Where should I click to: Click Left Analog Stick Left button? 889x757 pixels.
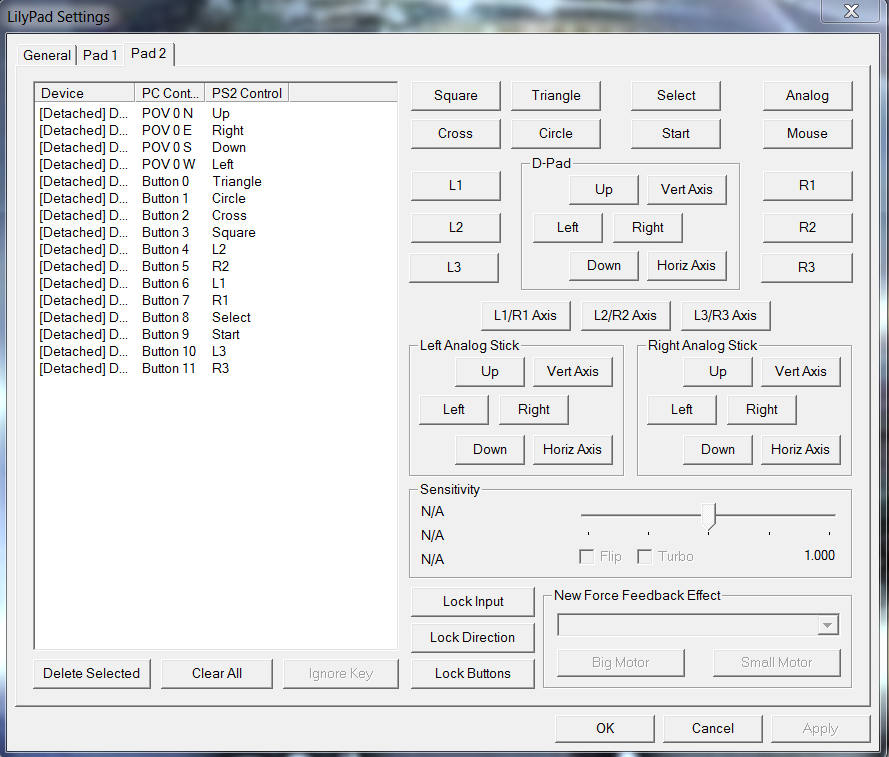(x=454, y=409)
